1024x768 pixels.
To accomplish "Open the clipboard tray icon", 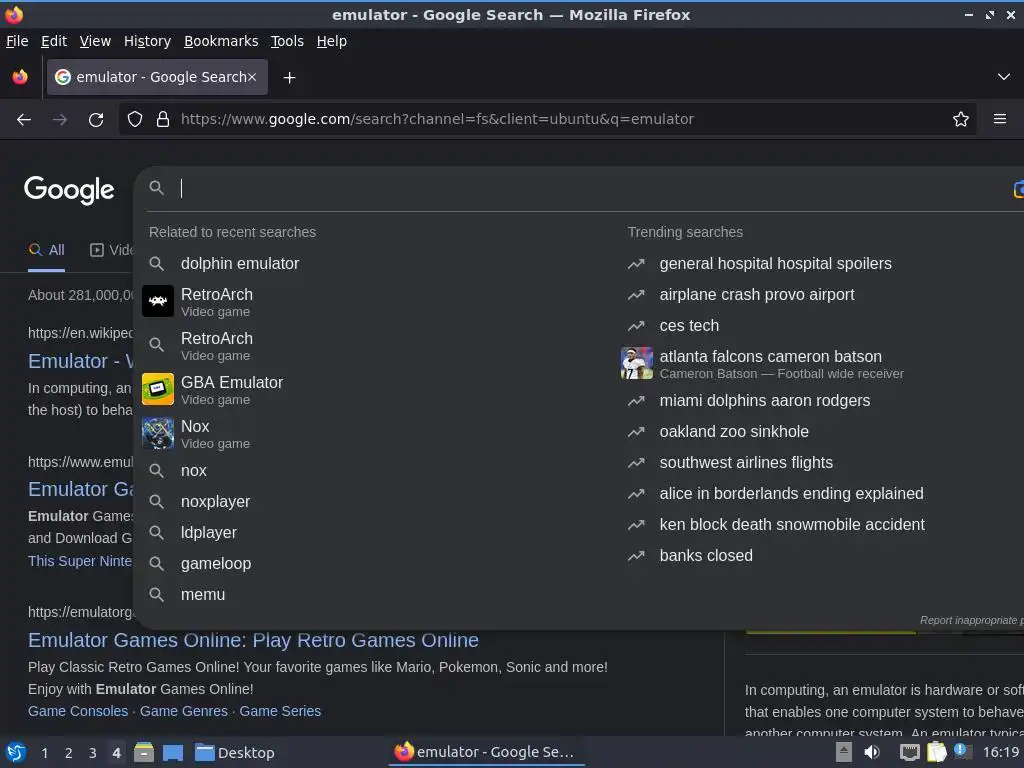I will click(x=936, y=752).
